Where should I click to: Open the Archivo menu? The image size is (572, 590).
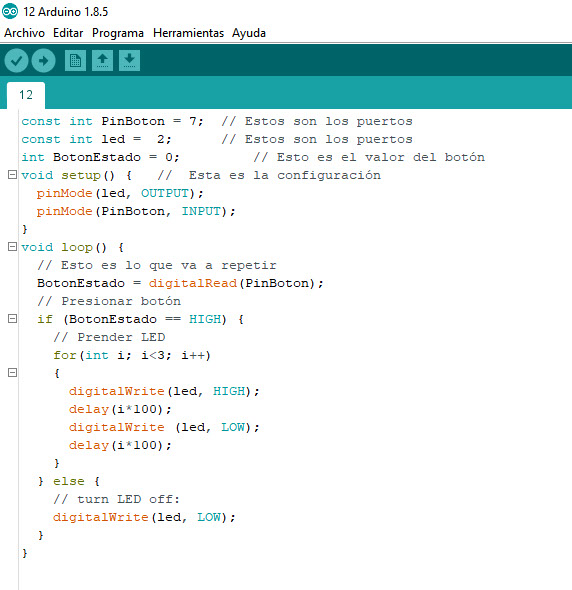point(24,33)
